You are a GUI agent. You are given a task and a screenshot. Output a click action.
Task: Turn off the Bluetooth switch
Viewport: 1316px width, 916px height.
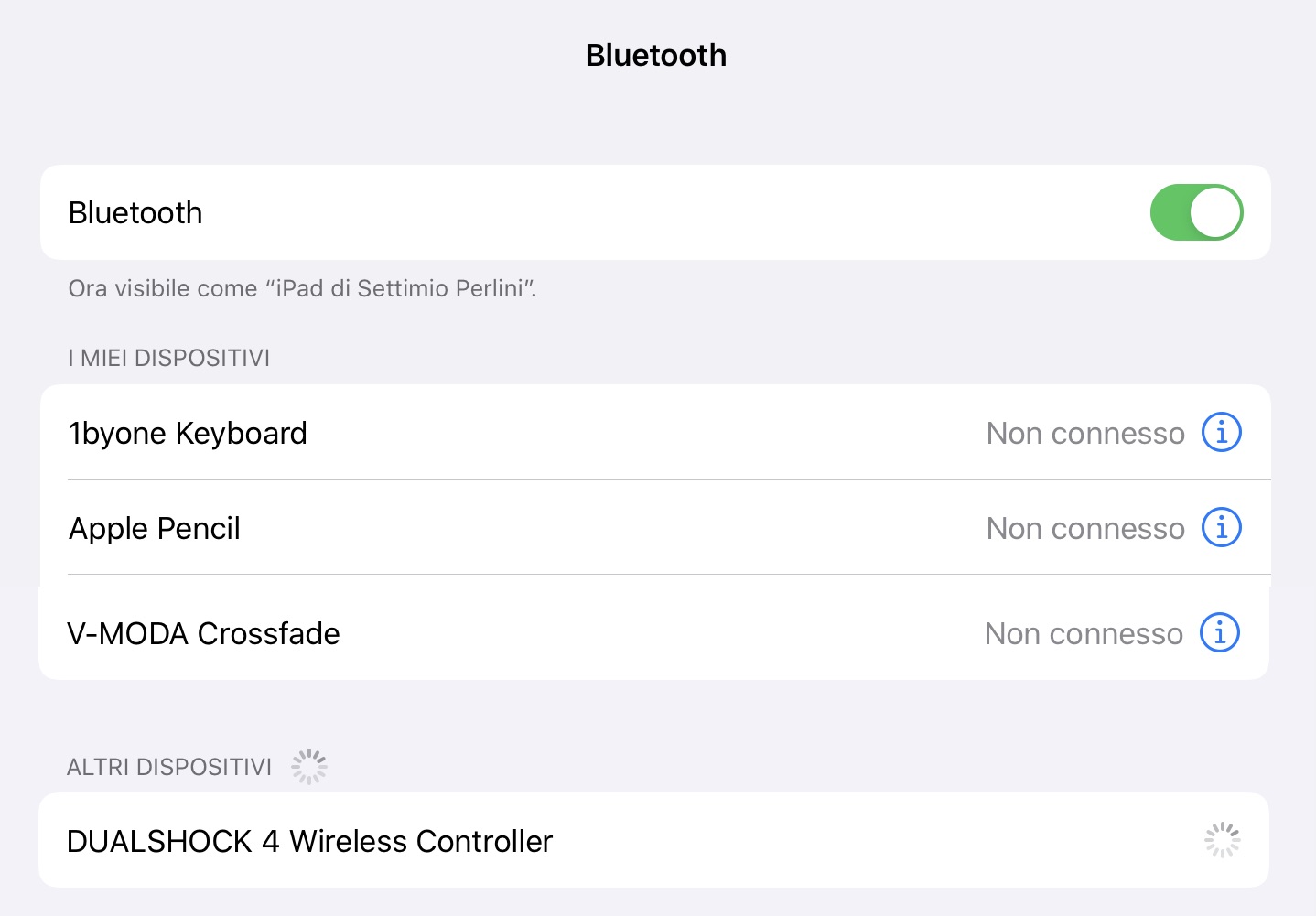click(x=1195, y=212)
